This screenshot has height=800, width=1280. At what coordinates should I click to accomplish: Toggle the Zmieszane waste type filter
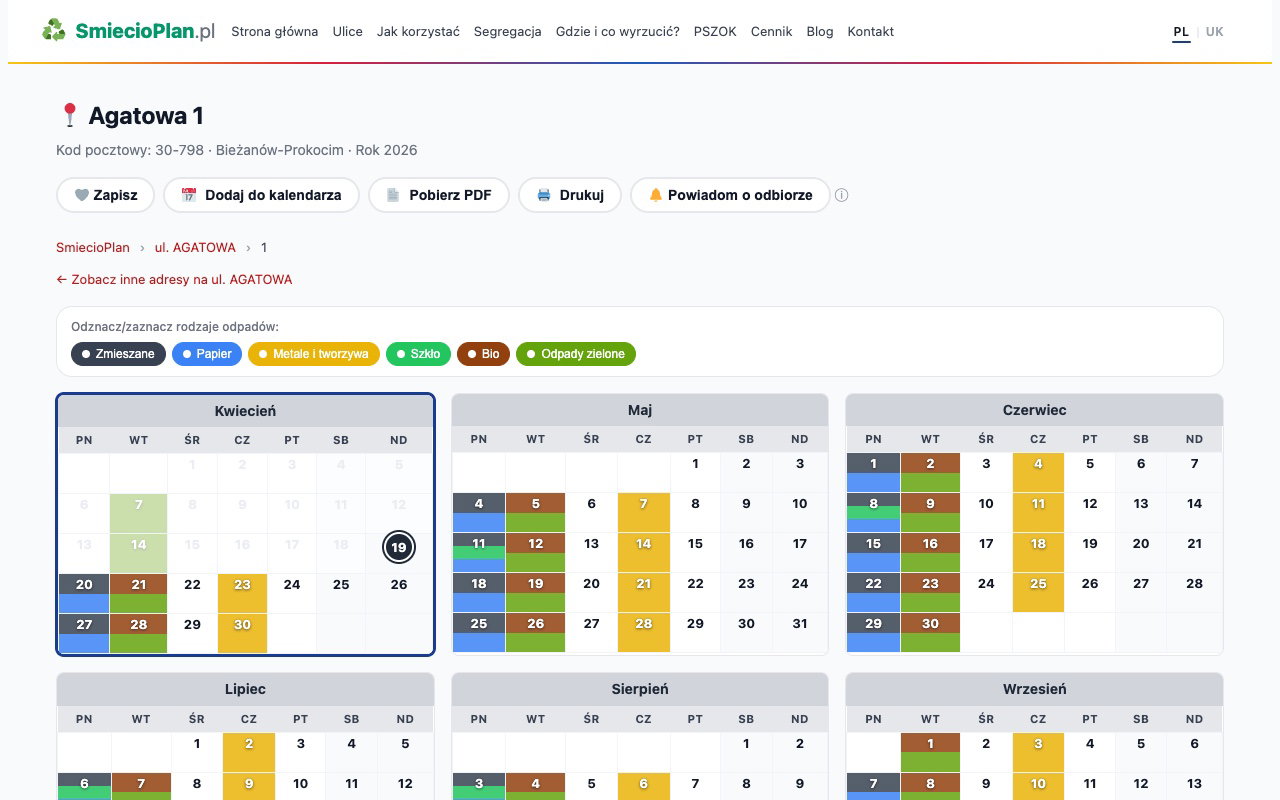(118, 354)
